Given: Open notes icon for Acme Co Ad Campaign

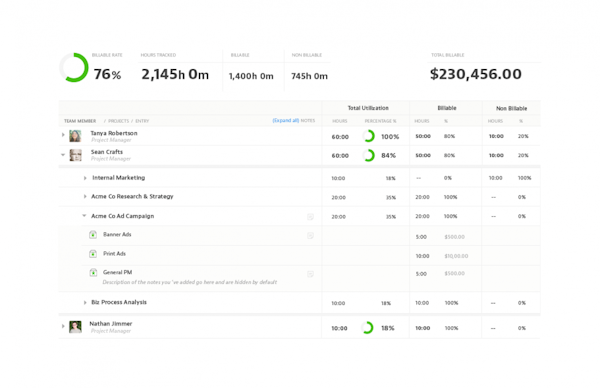Looking at the screenshot, I should point(310,217).
